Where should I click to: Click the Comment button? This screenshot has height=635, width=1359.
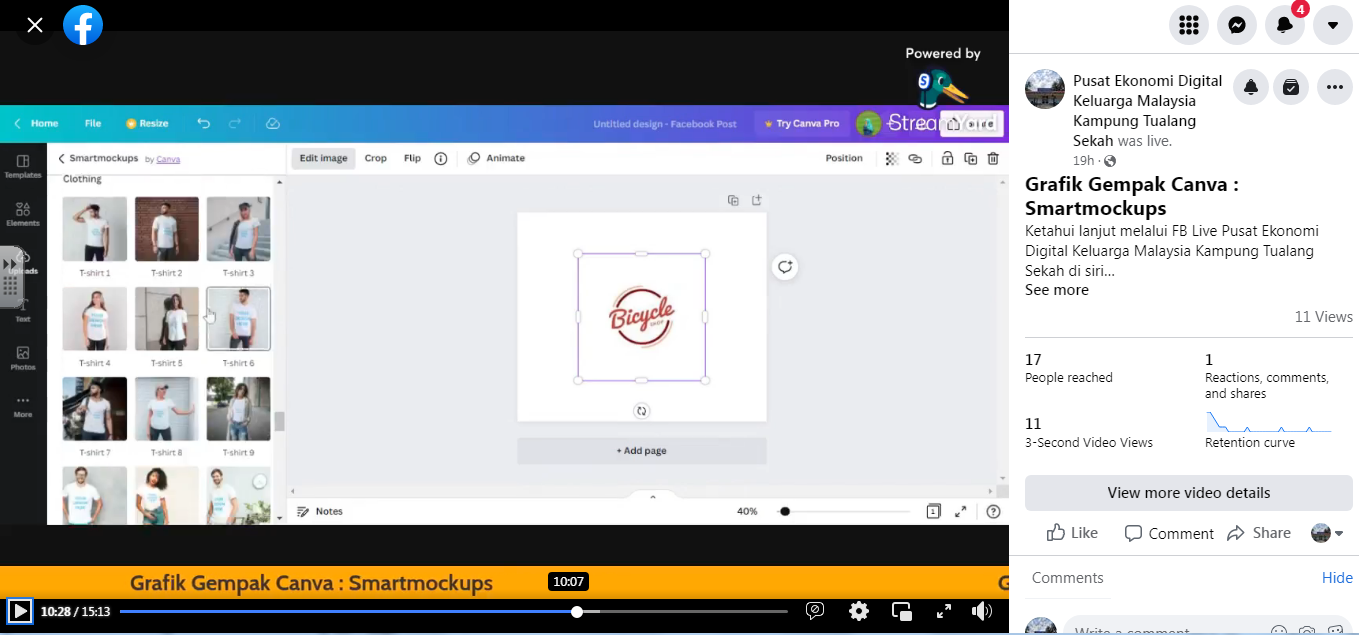coord(1168,533)
